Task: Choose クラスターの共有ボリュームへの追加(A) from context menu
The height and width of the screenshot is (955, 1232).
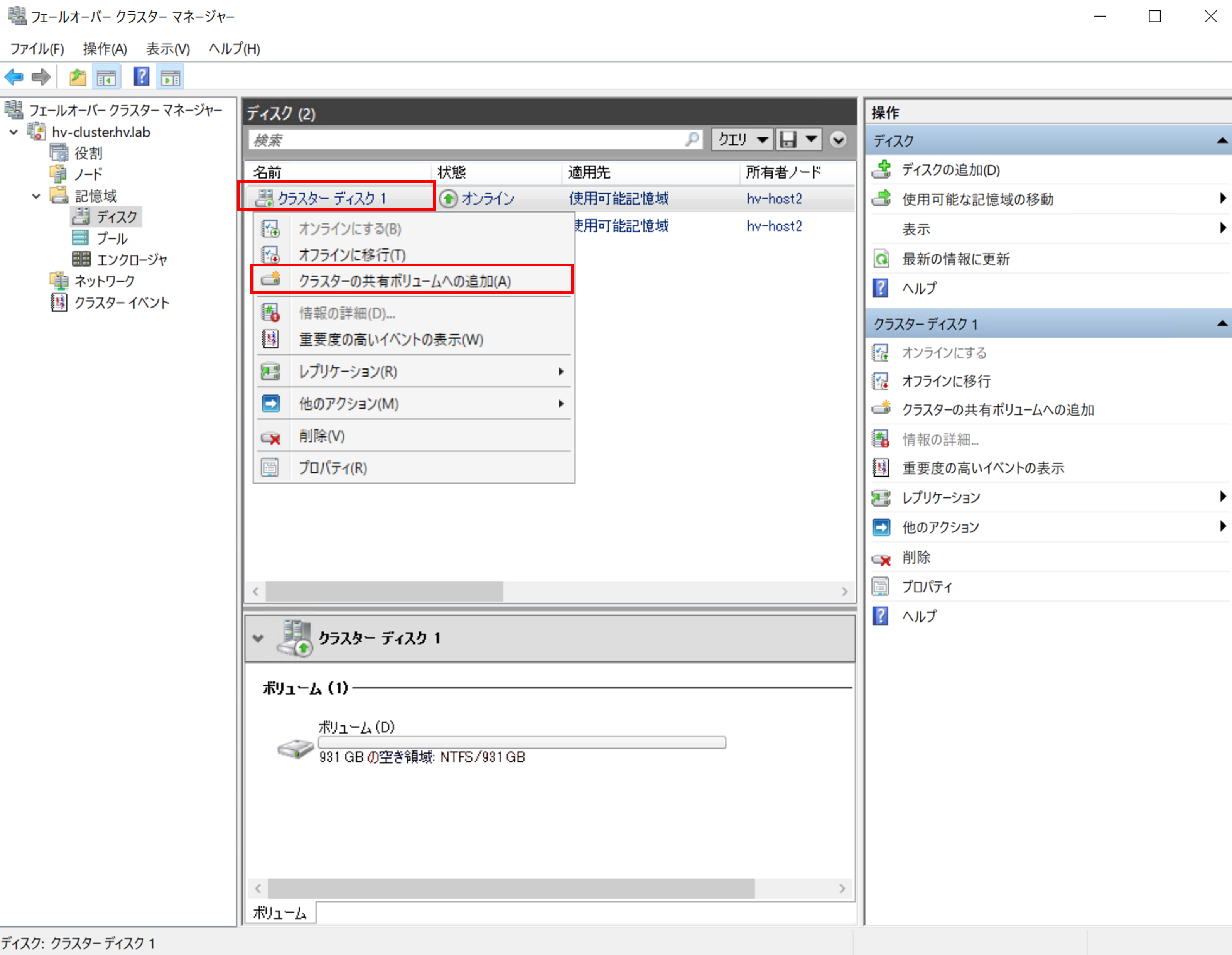Action: coord(405,281)
